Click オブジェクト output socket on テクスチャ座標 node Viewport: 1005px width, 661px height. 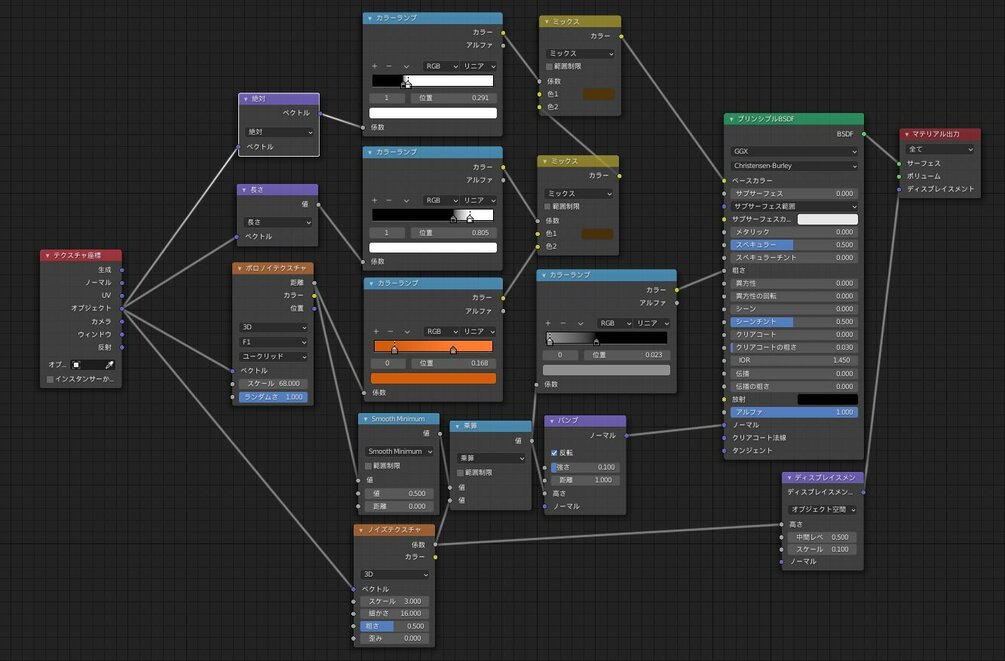pyautogui.click(x=122, y=308)
